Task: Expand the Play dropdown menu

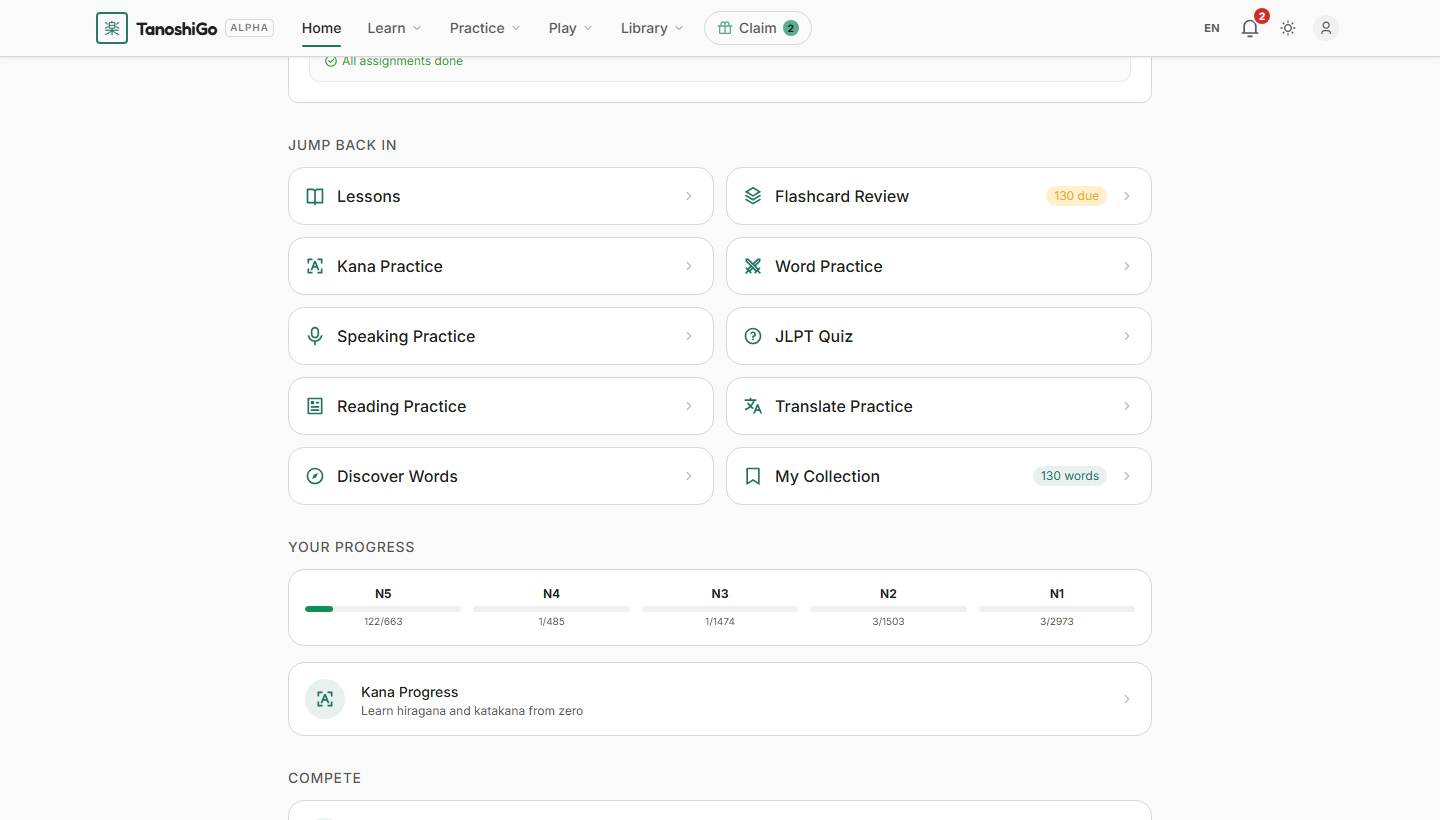Action: tap(570, 28)
